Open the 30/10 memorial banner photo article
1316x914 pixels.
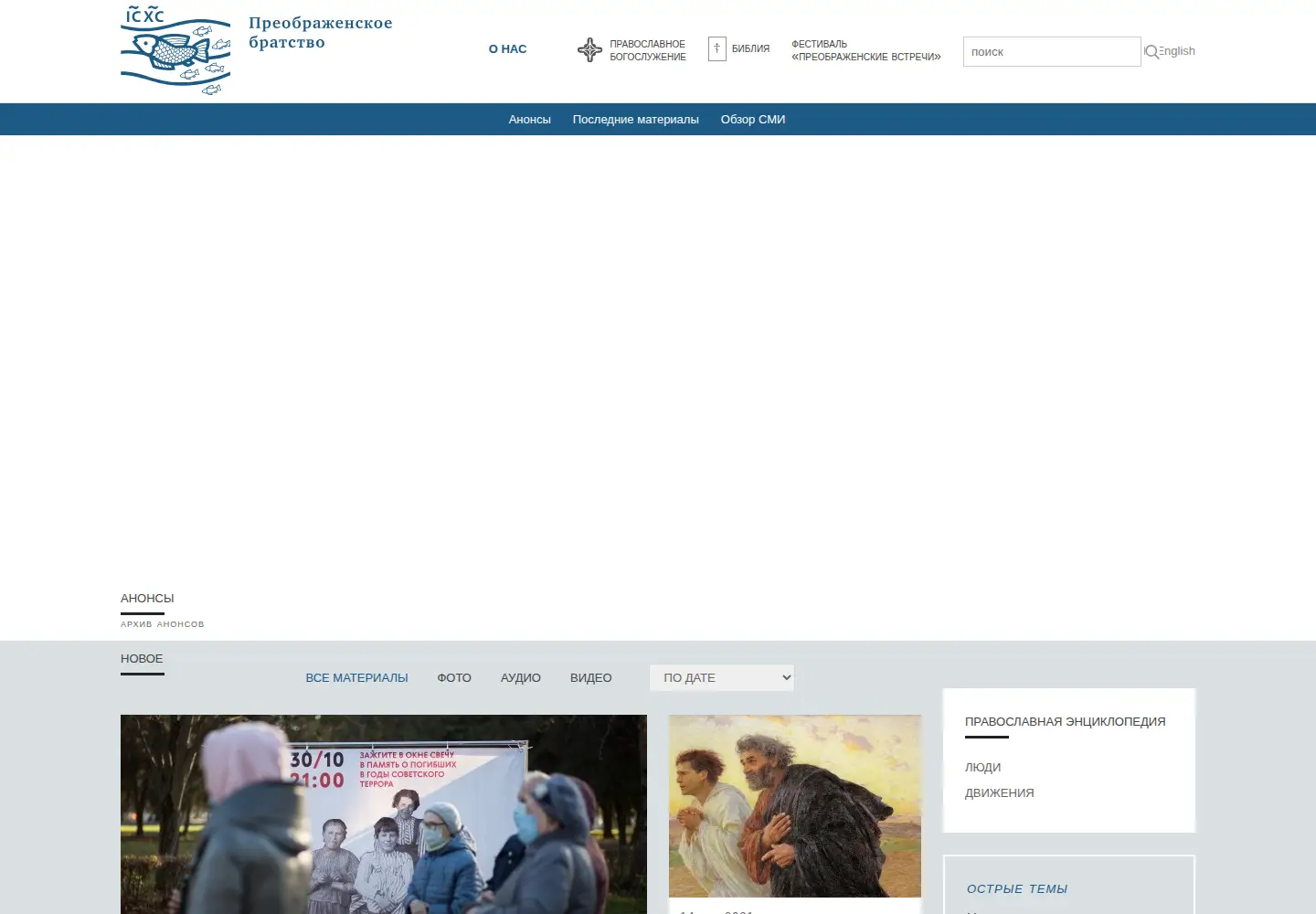tap(384, 814)
